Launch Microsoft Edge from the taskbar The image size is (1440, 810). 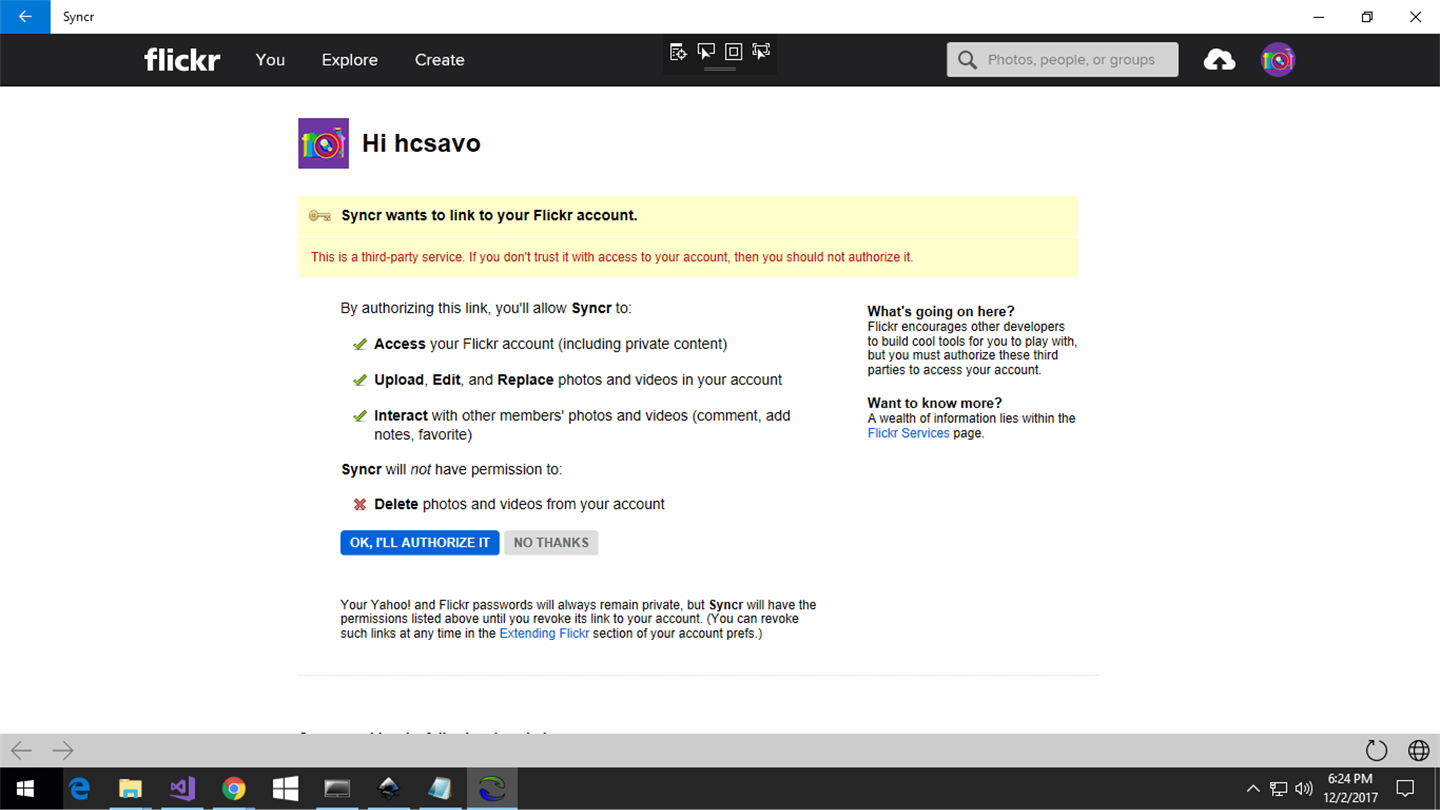79,789
